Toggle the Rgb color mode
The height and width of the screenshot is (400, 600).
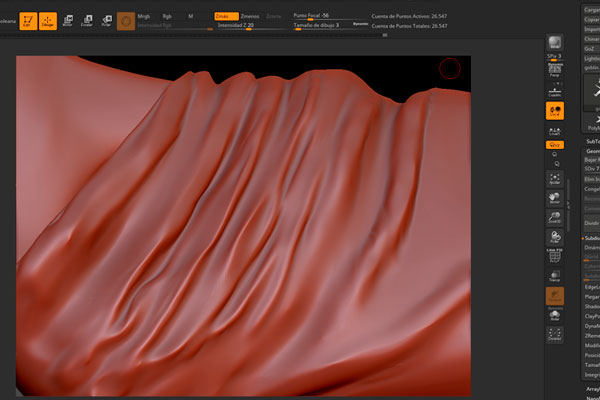166,16
